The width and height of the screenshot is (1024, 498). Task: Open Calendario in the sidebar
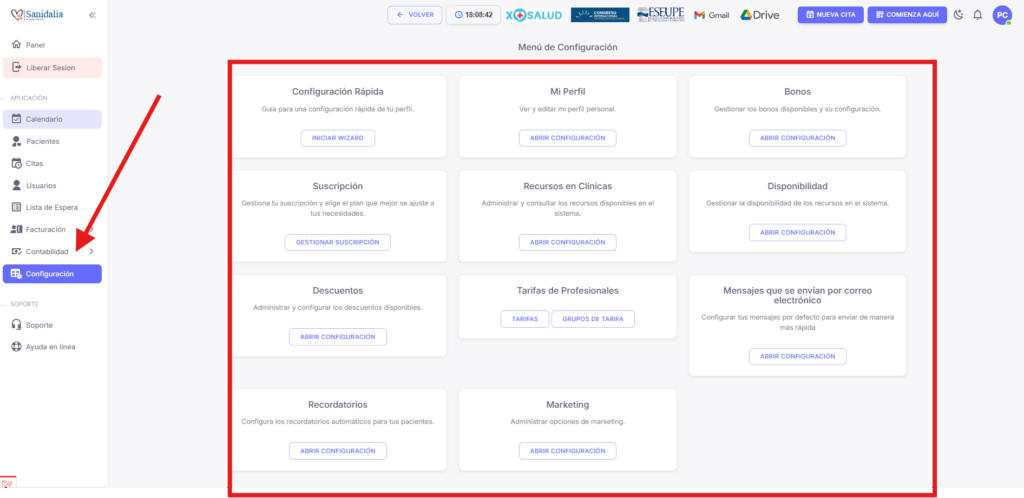click(52, 119)
